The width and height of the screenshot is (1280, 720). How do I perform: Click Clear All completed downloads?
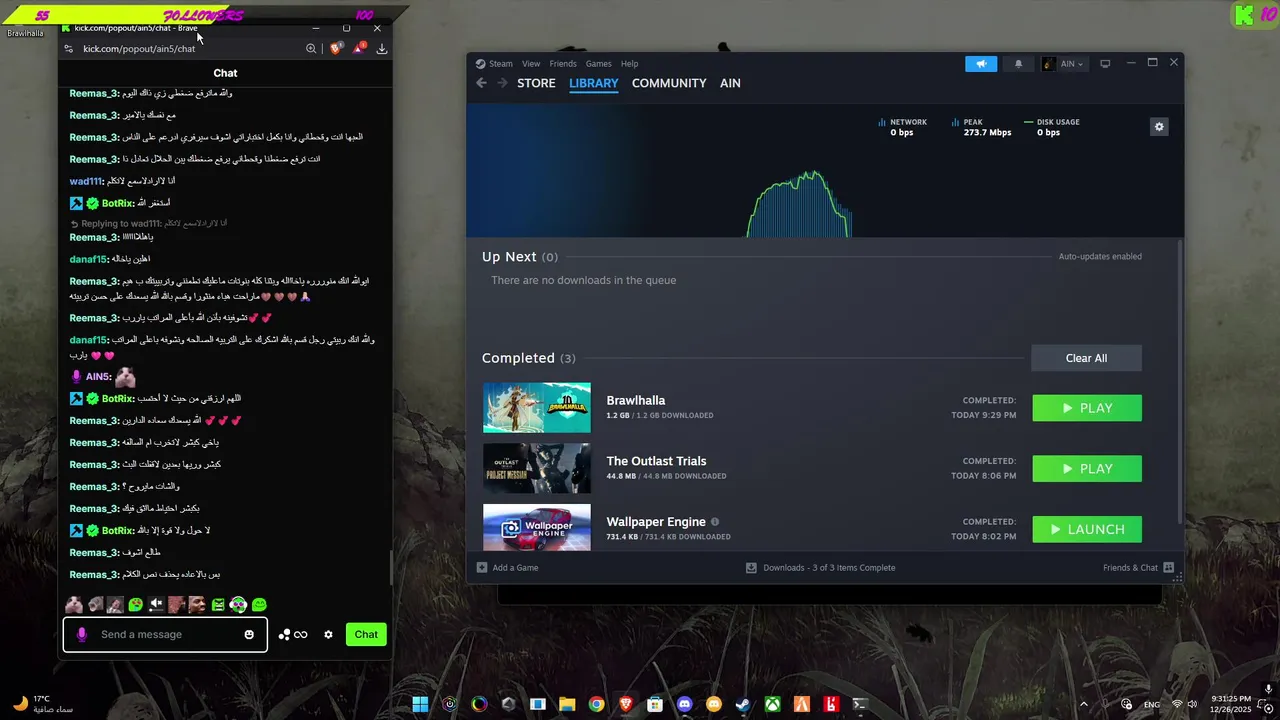(1086, 358)
